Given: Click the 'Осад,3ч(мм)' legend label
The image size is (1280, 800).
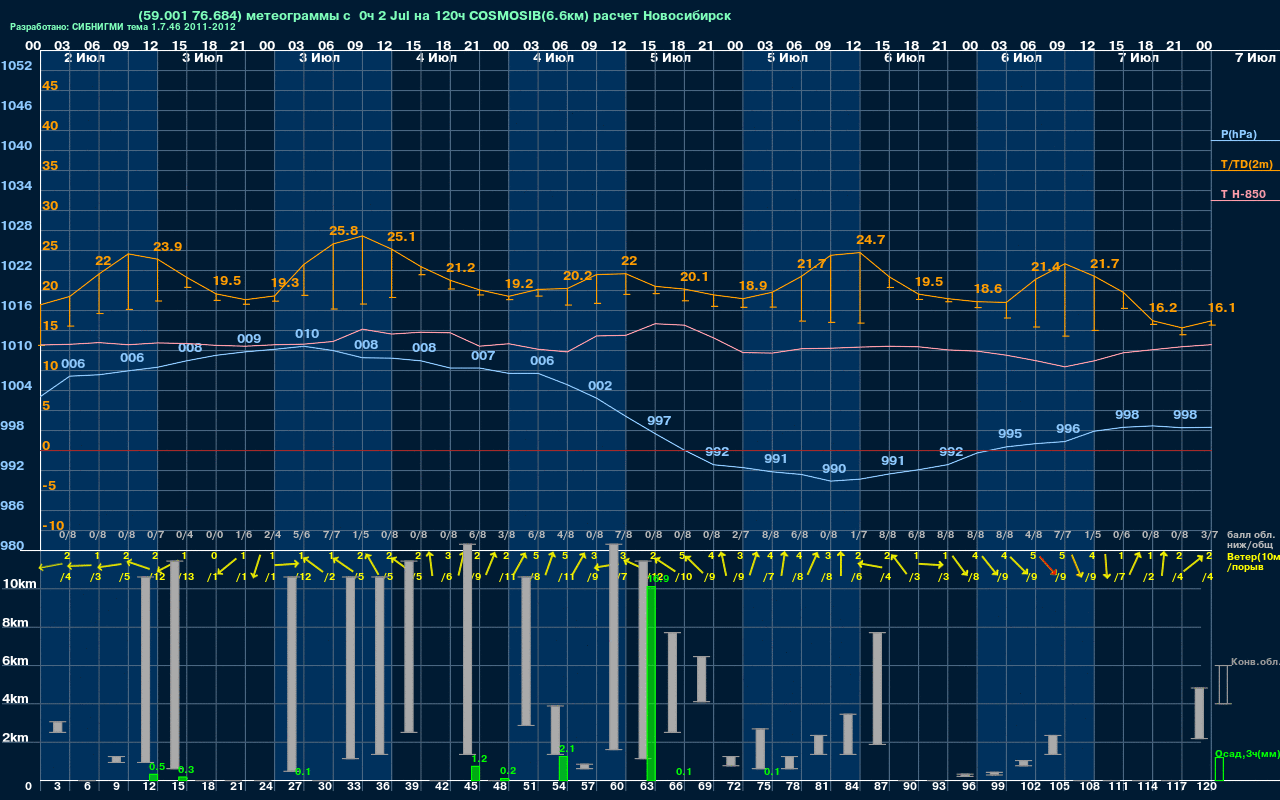Looking at the screenshot, I should coord(1247,753).
